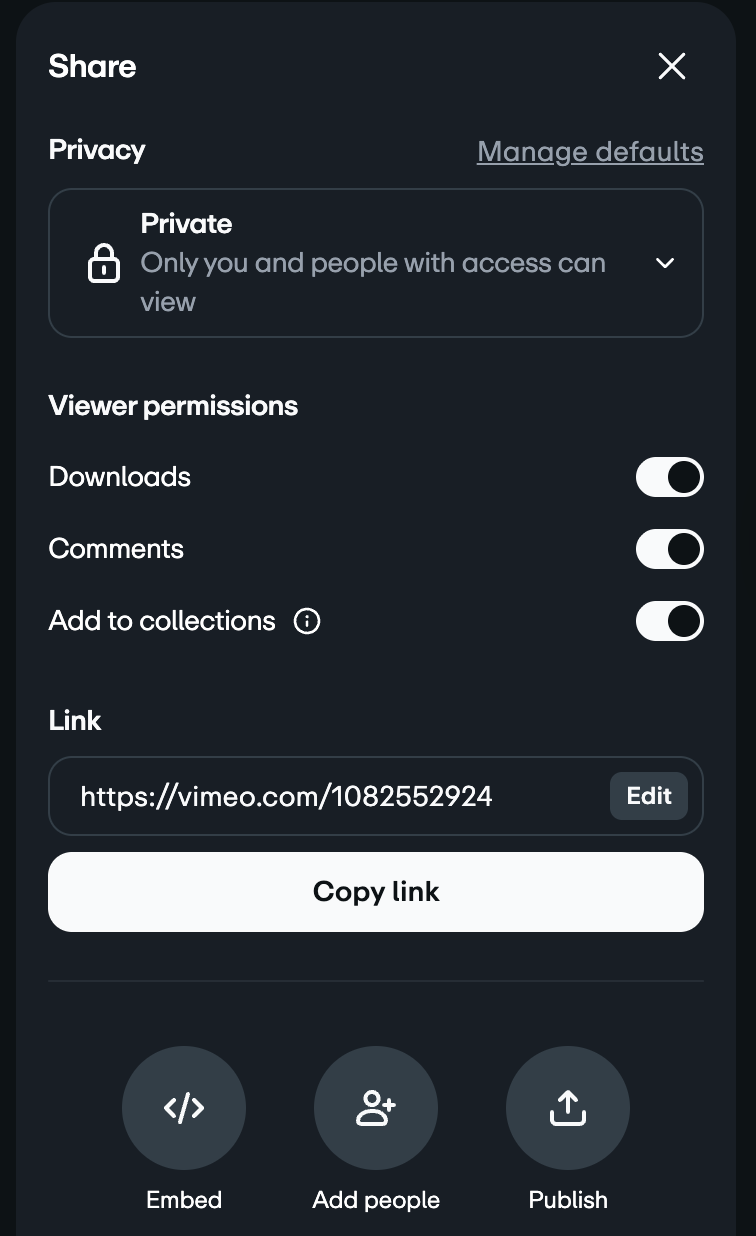
Task: Click the Downloads permission label
Action: tap(120, 477)
